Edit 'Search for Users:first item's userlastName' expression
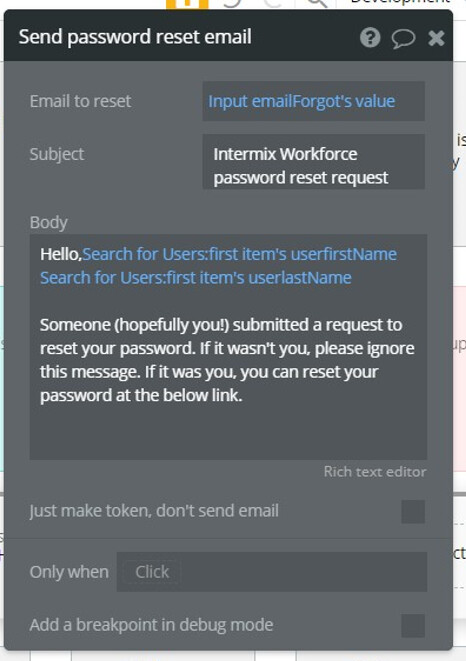The width and height of the screenshot is (466, 661). click(196, 278)
